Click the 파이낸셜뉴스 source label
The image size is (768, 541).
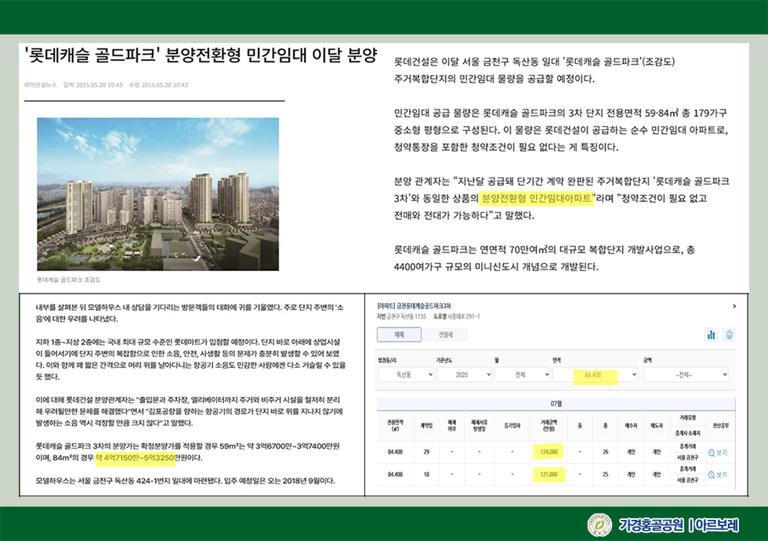tap(40, 85)
